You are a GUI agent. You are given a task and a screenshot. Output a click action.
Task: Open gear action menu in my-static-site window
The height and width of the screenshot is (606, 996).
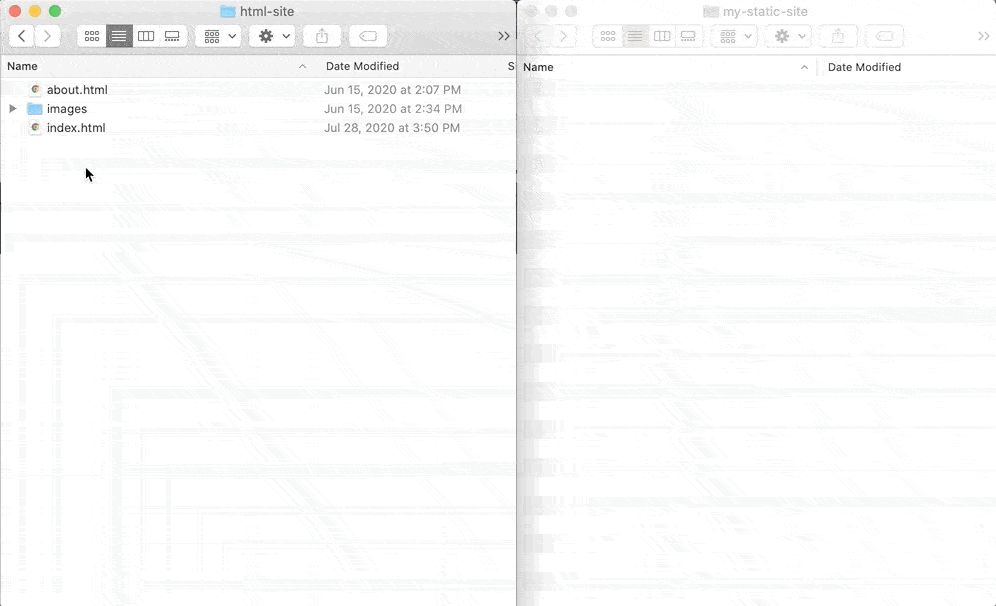click(789, 36)
